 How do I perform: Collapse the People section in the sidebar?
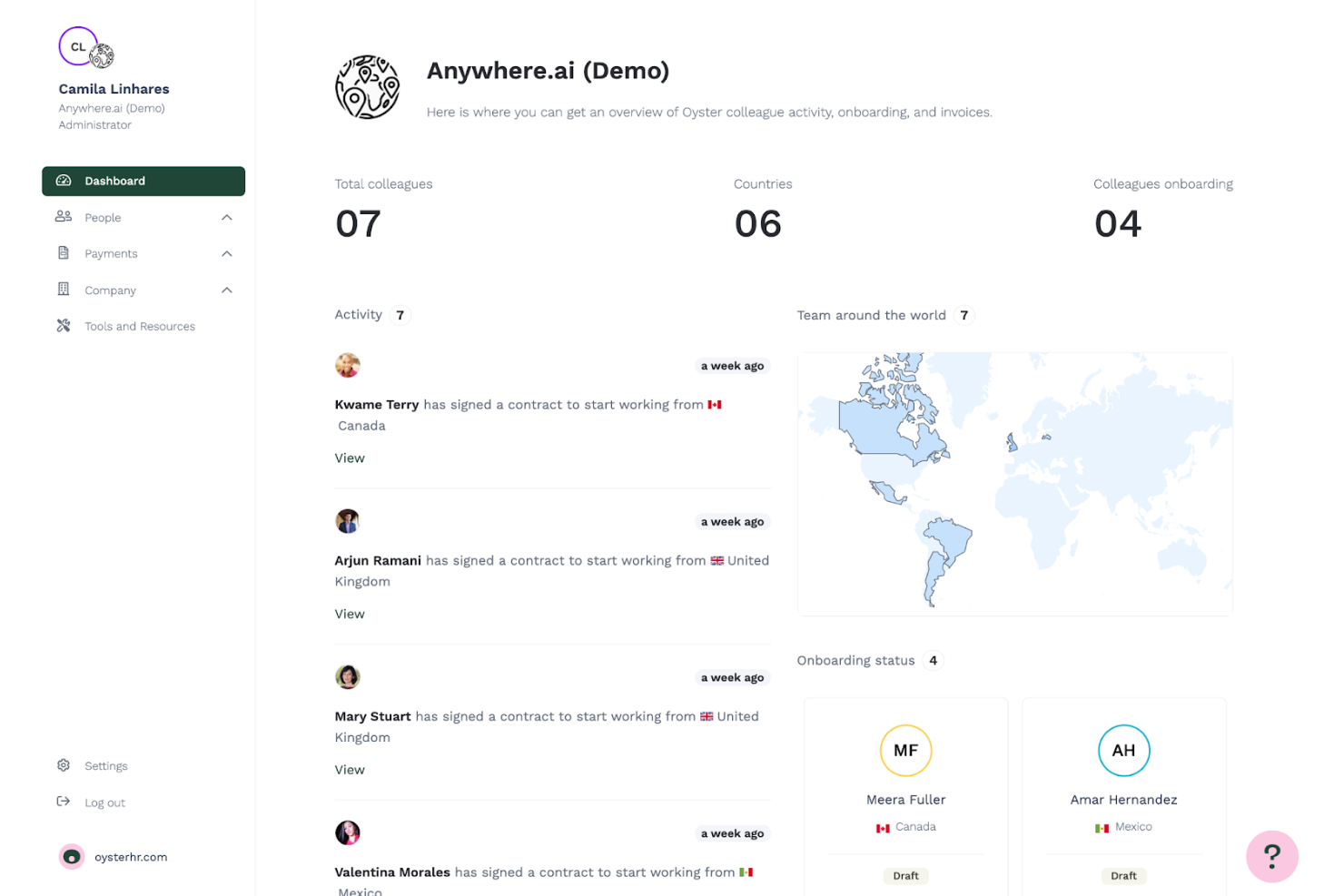[x=226, y=217]
